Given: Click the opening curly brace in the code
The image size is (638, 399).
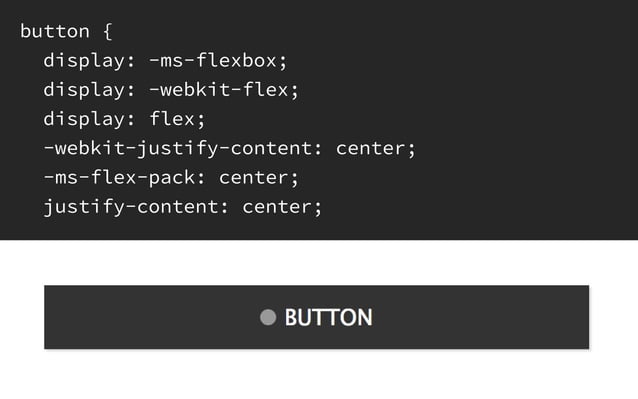Looking at the screenshot, I should click(x=107, y=31).
